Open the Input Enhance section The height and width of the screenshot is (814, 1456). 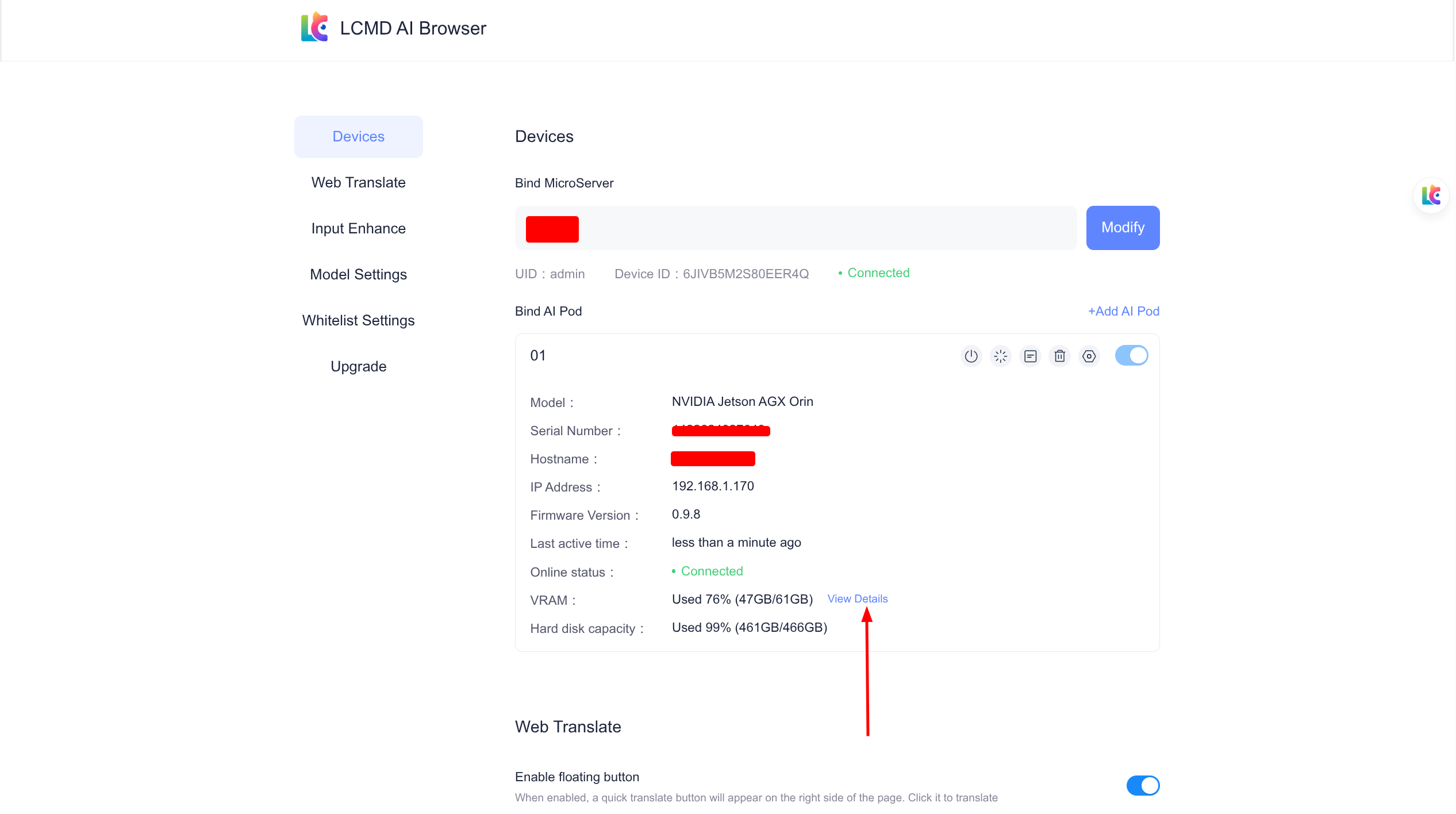pyautogui.click(x=358, y=228)
